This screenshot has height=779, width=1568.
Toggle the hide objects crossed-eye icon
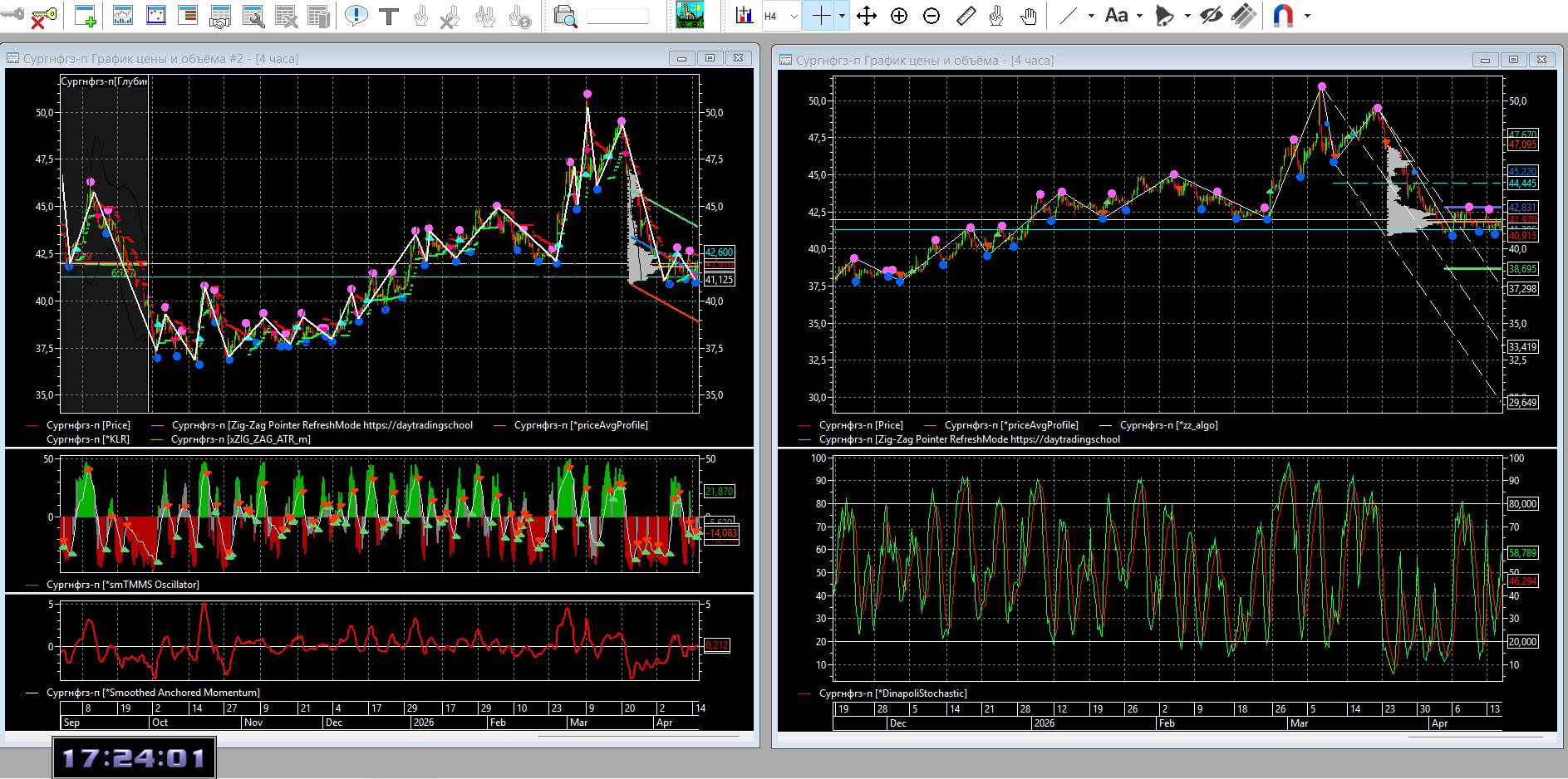coord(1212,16)
